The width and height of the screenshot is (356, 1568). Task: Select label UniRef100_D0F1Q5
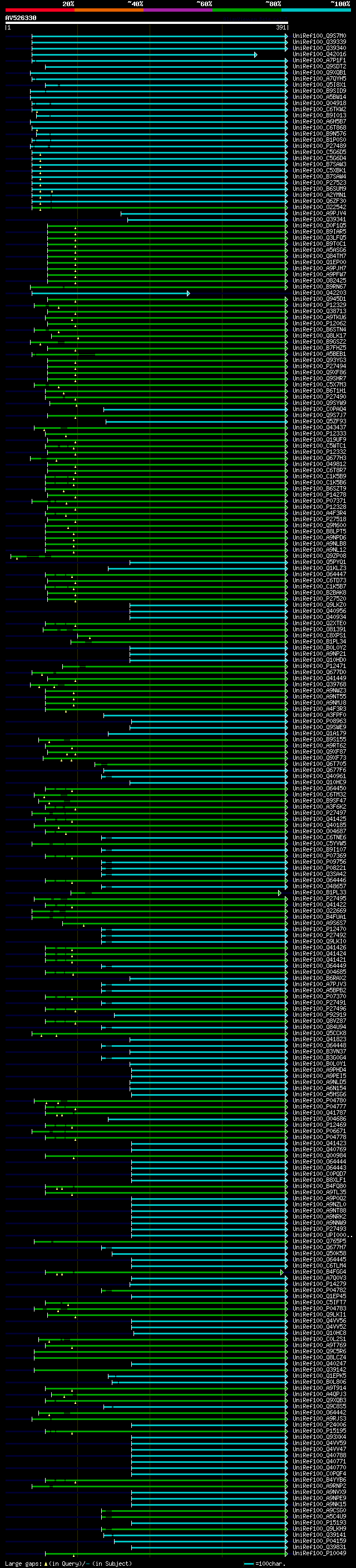click(x=319, y=226)
